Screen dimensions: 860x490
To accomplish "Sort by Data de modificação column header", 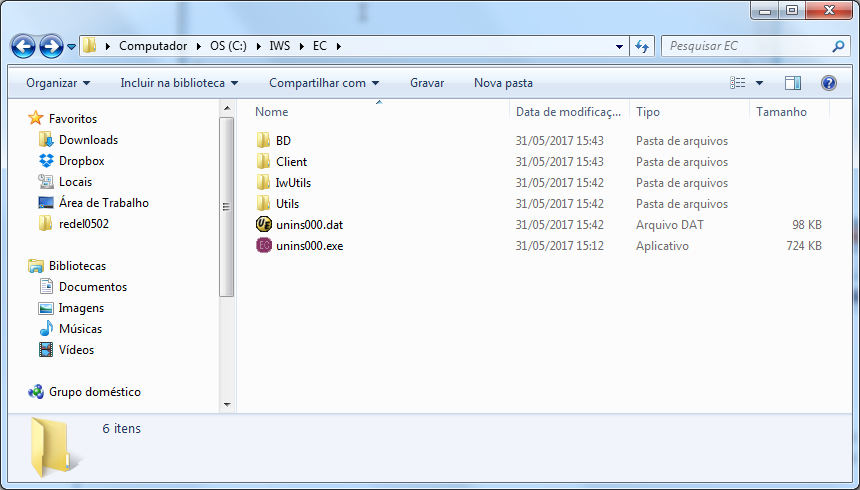I will pos(569,111).
